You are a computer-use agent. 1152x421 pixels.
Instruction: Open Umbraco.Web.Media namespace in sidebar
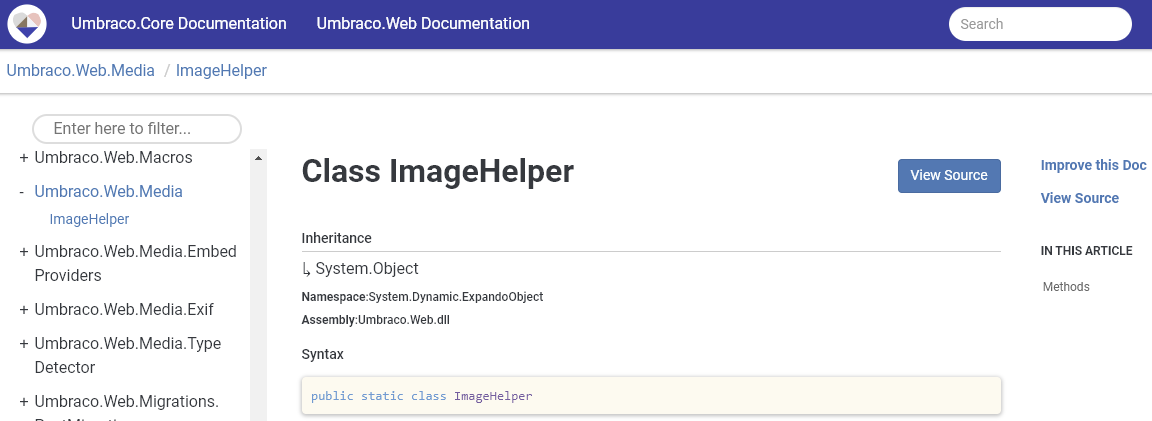pos(108,192)
